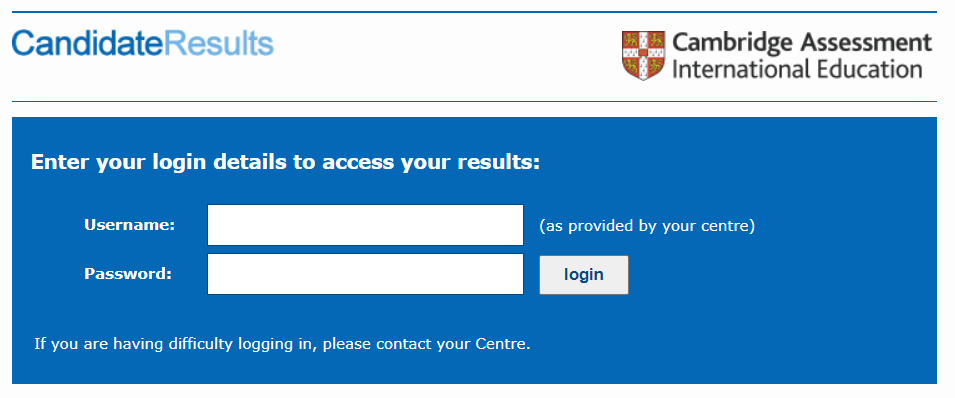
Task: Click the login button
Action: (583, 274)
